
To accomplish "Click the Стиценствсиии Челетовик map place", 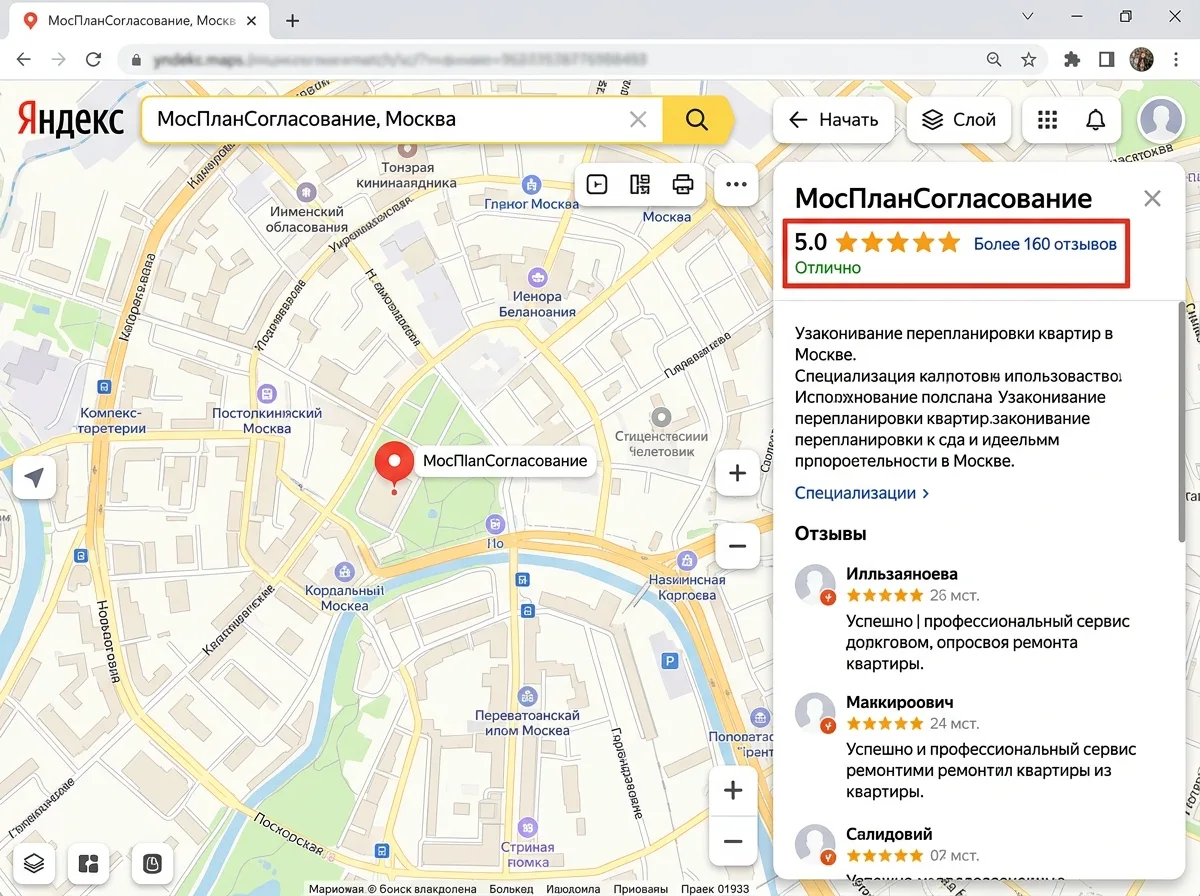I will 661,434.
